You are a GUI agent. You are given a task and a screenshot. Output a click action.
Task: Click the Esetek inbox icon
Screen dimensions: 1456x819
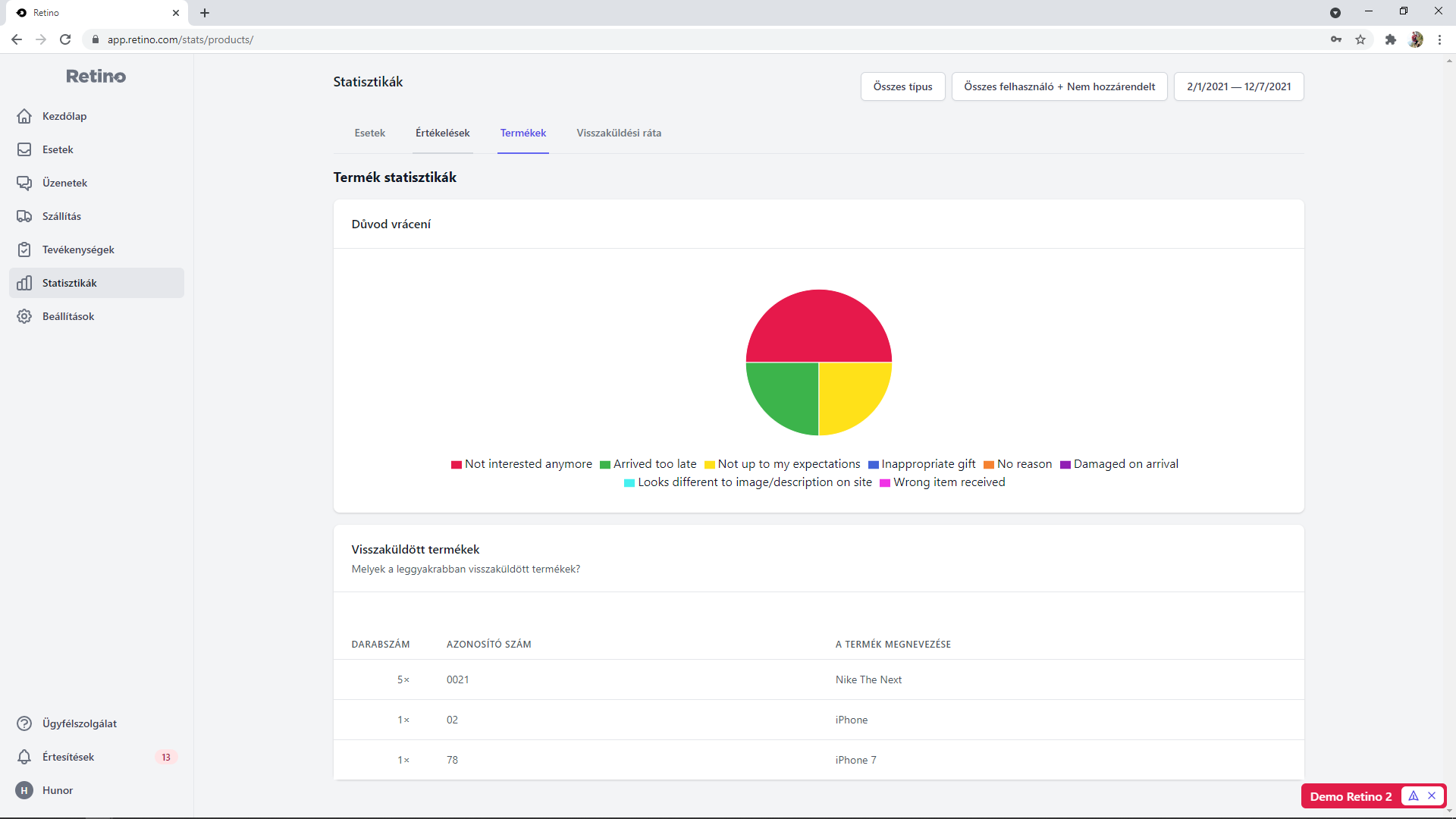coord(24,149)
